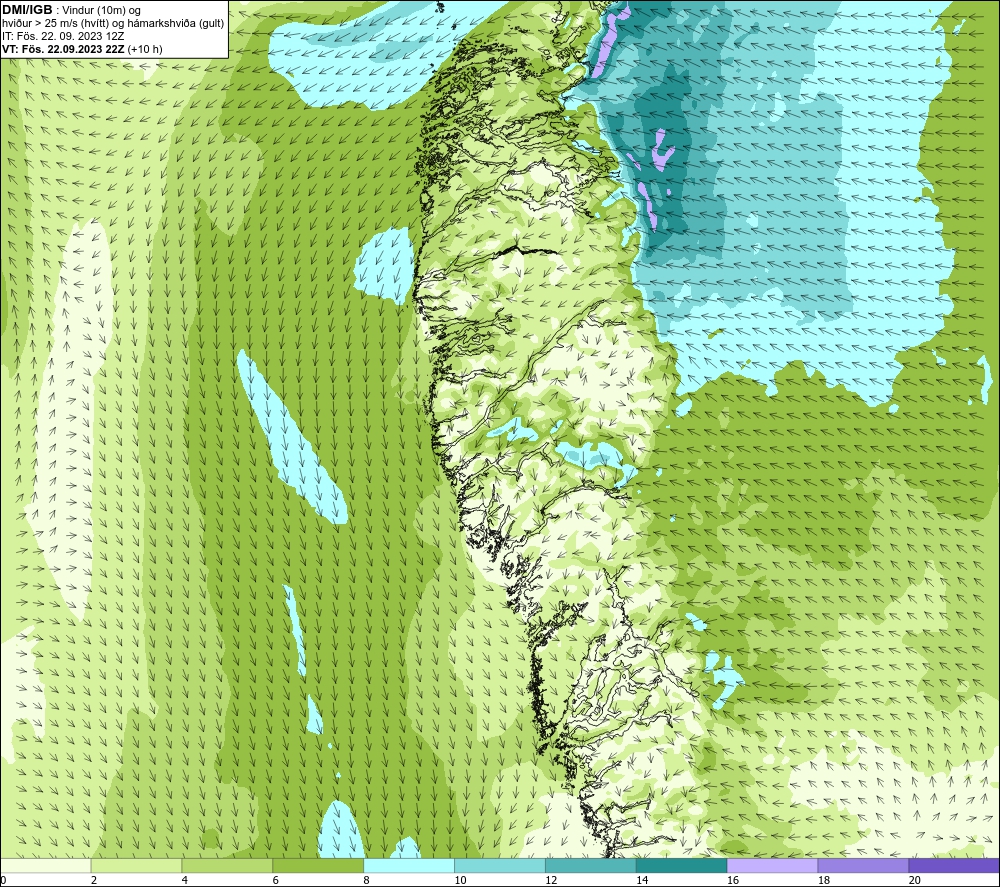Click the legend tick label '8'
Viewport: 1000px width, 887px height.
[366, 880]
